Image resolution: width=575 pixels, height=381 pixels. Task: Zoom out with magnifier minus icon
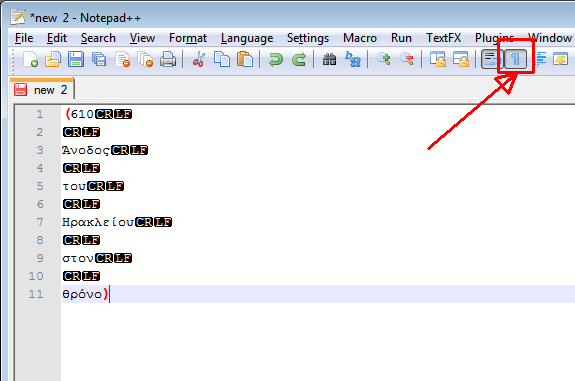407,59
